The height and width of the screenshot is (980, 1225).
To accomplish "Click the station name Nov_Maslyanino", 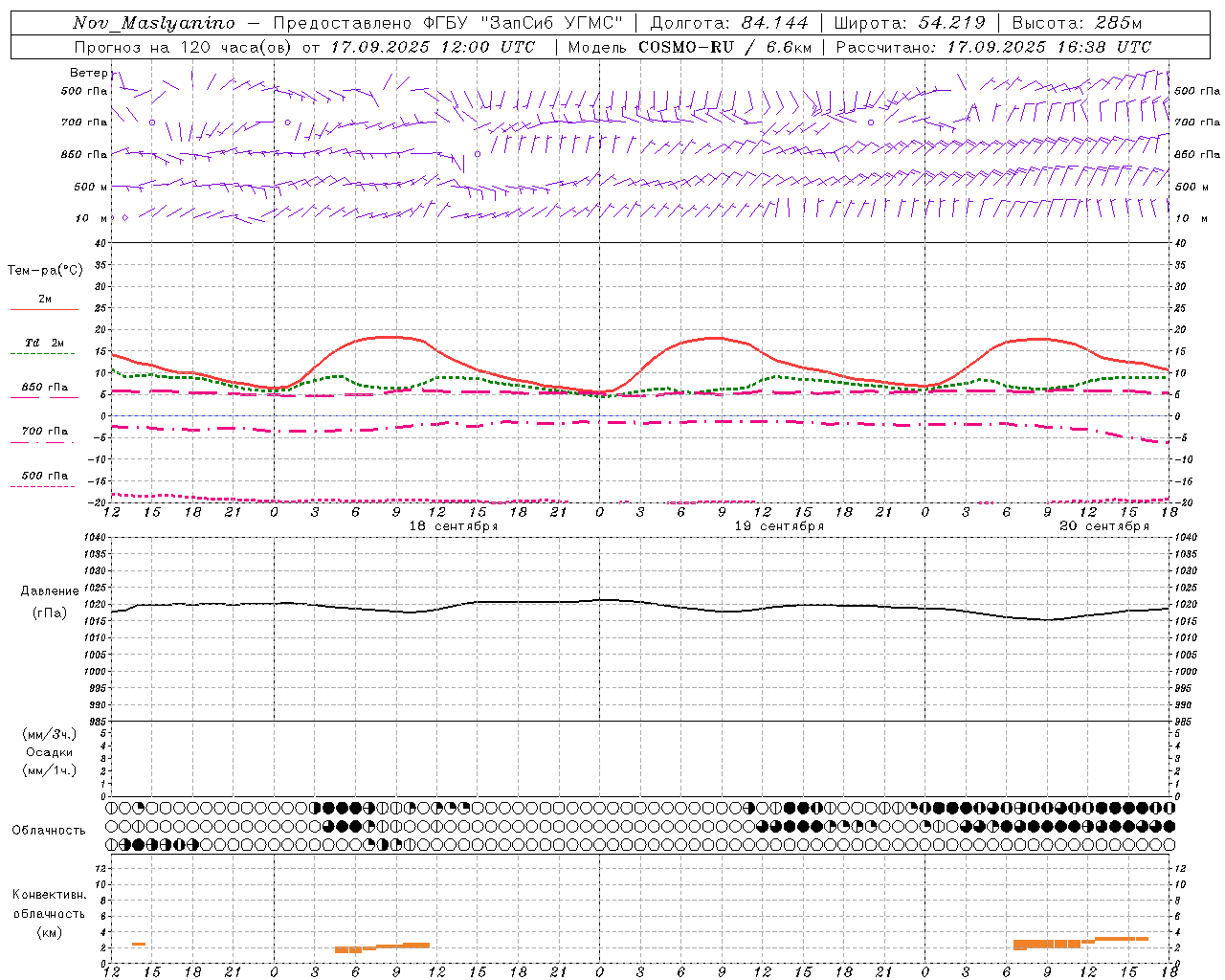I will click(x=154, y=23).
